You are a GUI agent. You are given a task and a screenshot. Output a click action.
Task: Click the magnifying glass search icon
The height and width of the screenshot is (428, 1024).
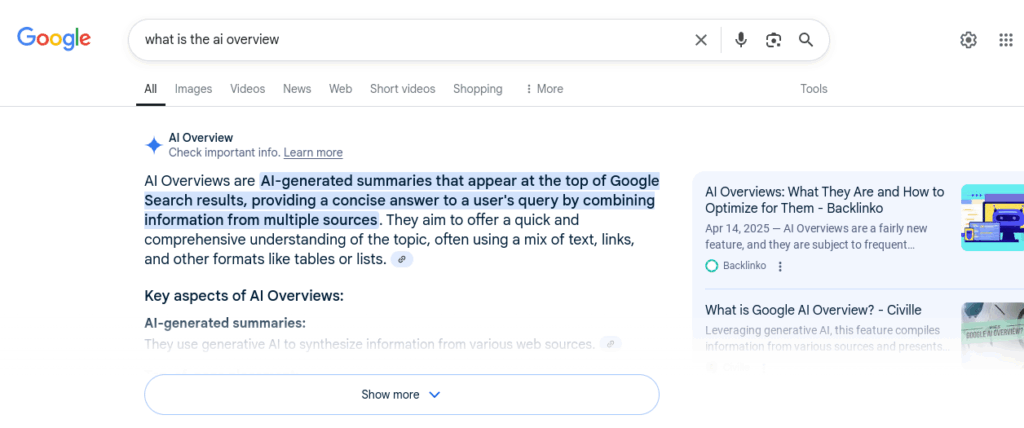[806, 40]
